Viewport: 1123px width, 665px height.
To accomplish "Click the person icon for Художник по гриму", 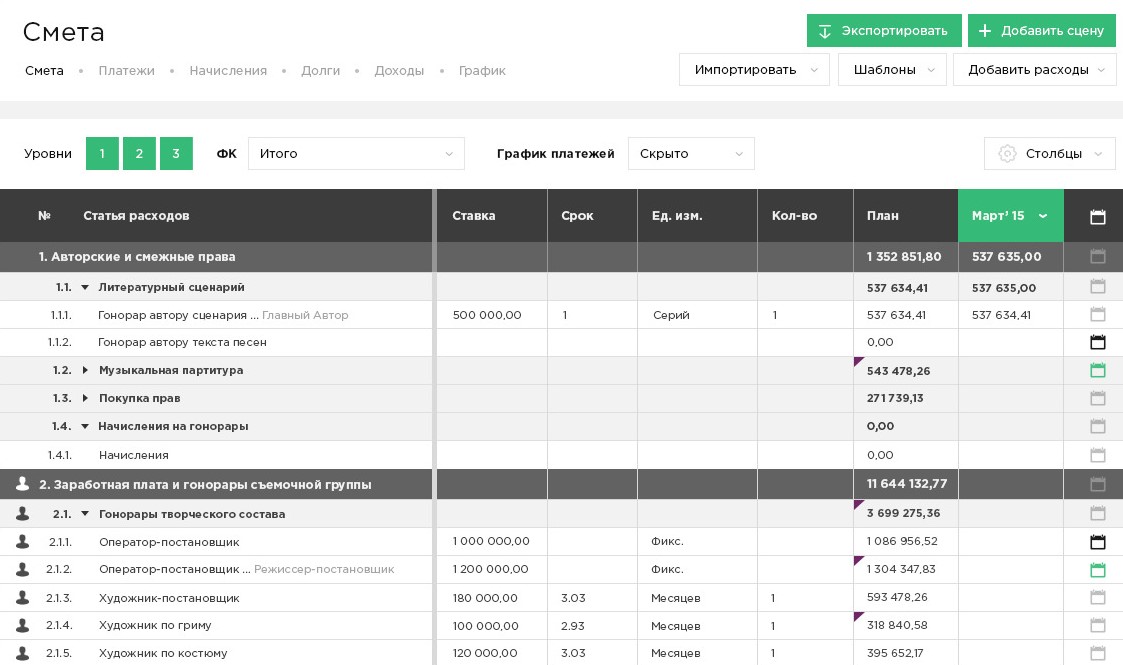I will point(22,625).
